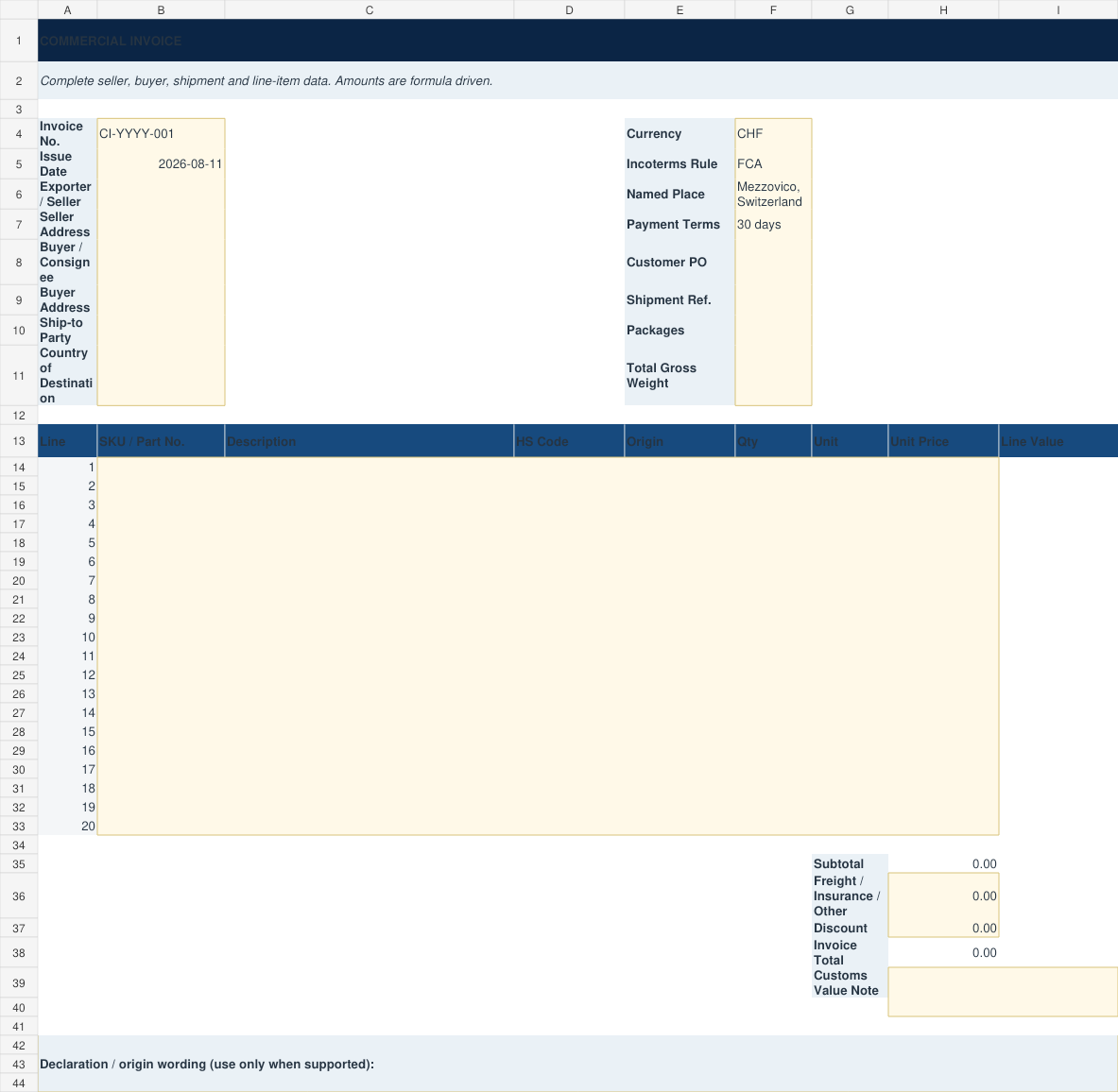This screenshot has height=1092, width=1118.
Task: Click the Payment Terms label
Action: (x=679, y=225)
